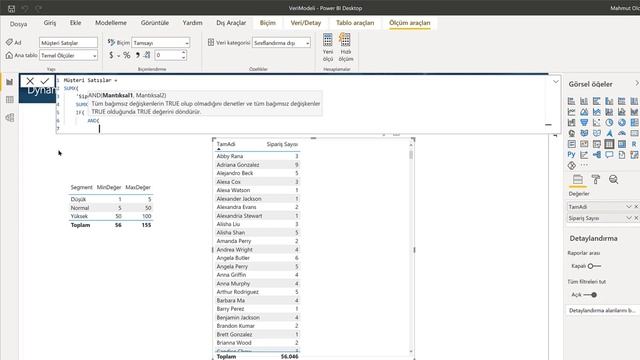
Task: Open the Format paint roller tab
Action: pyautogui.click(x=596, y=179)
